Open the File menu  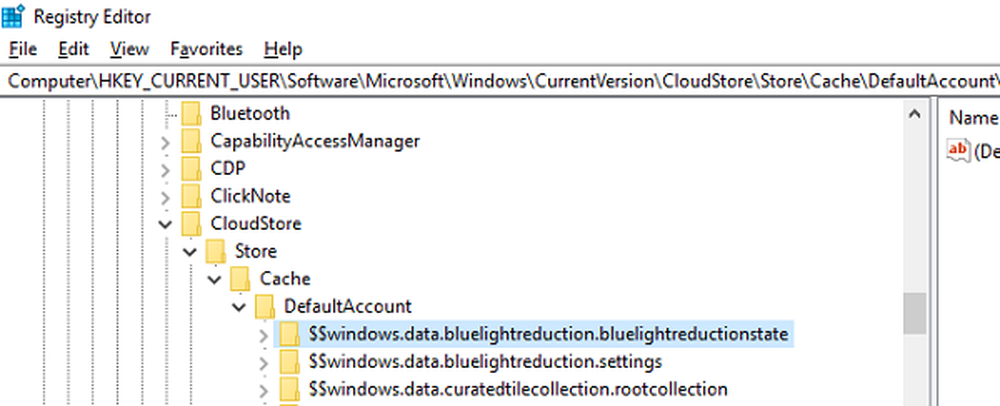coord(22,49)
